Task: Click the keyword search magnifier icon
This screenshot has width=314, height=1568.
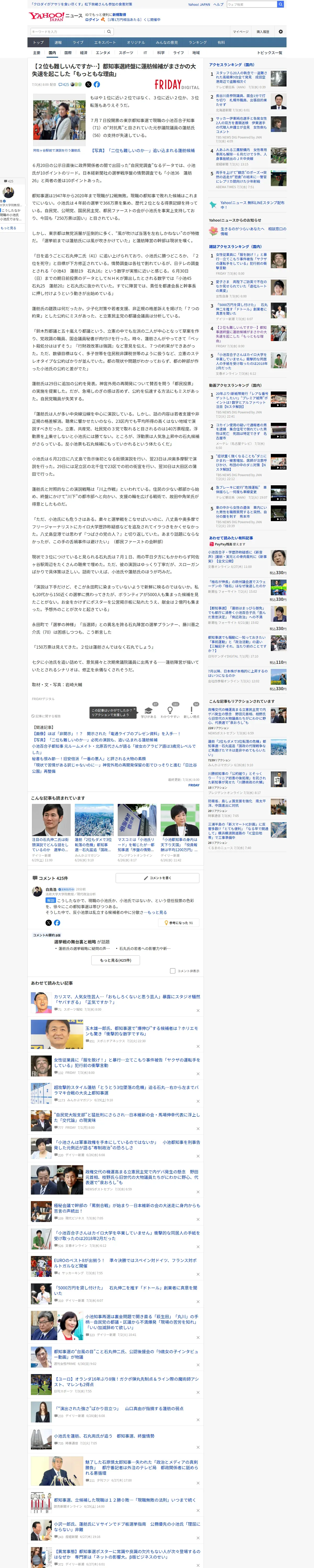Action: tap(109, 32)
